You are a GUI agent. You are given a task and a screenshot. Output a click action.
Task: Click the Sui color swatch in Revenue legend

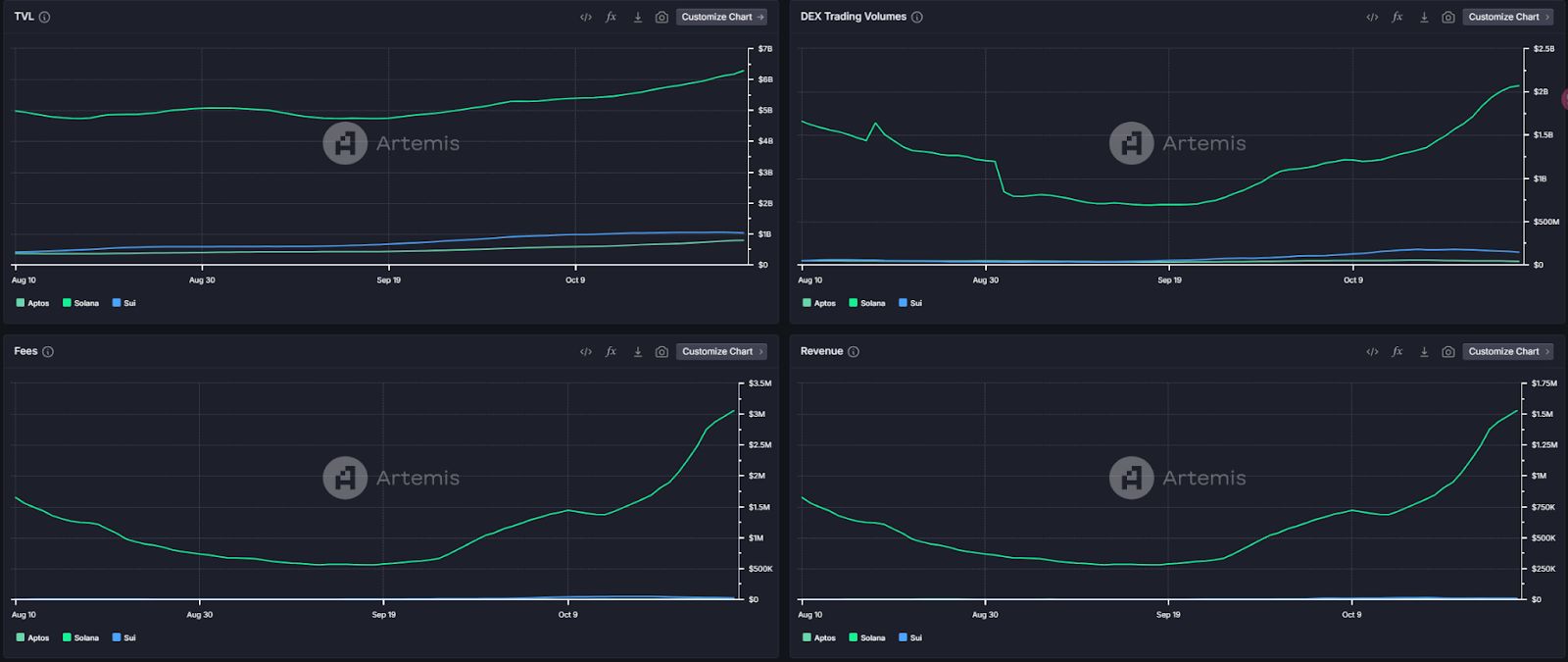tap(903, 637)
